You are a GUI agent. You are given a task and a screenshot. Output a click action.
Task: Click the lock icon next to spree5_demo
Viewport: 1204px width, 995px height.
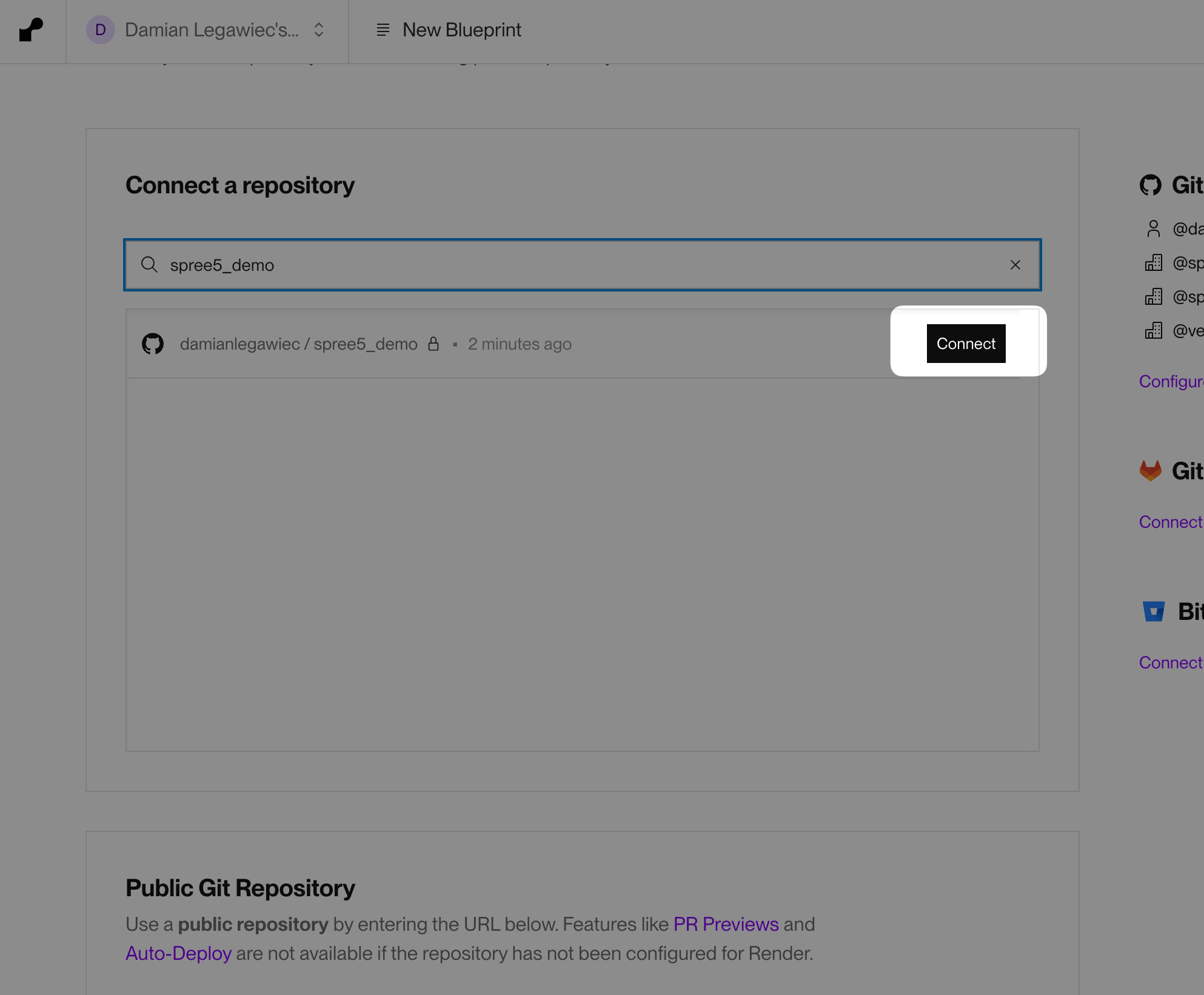pyautogui.click(x=434, y=344)
